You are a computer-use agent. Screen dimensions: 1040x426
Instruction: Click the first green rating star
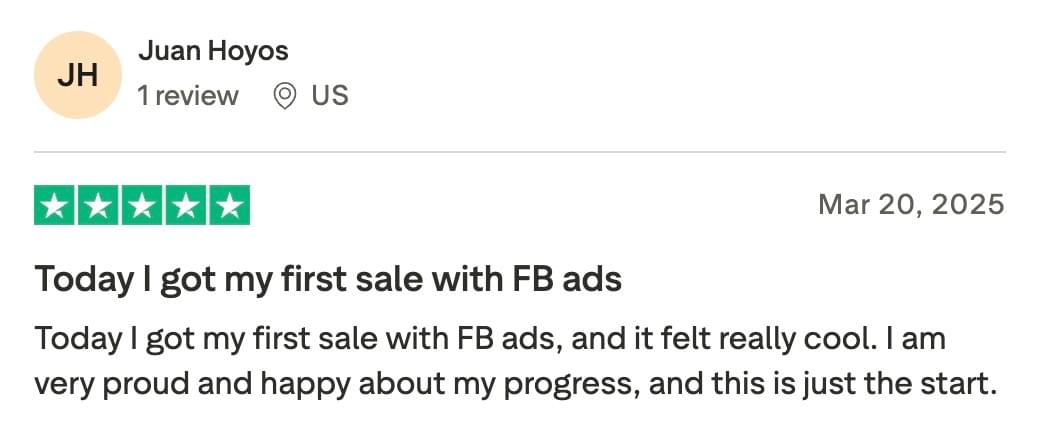click(x=54, y=205)
